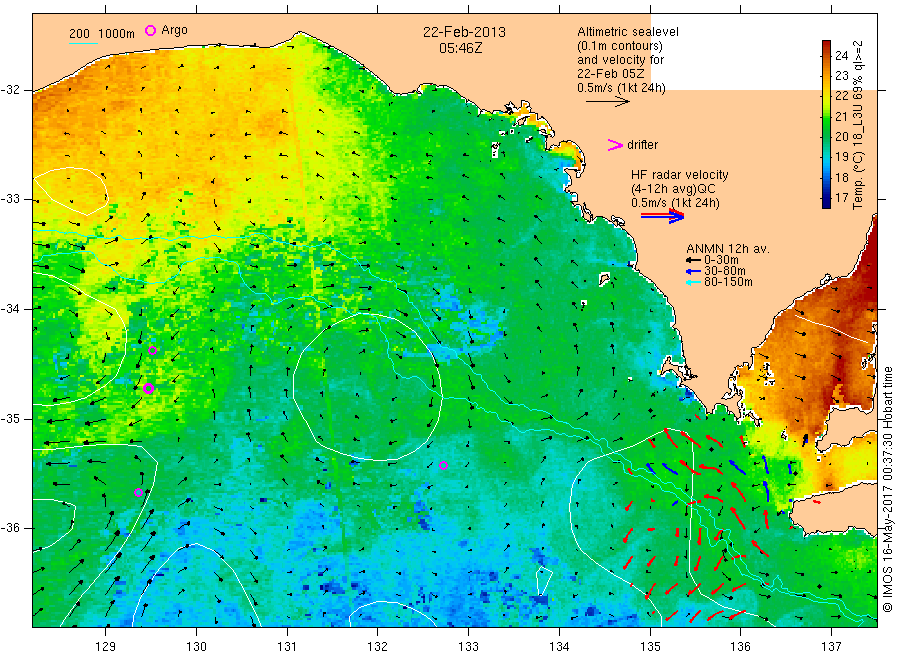Click the black altimetric velocity reference arrow
Image resolution: width=900 pixels, height=660 pixels.
[608, 102]
